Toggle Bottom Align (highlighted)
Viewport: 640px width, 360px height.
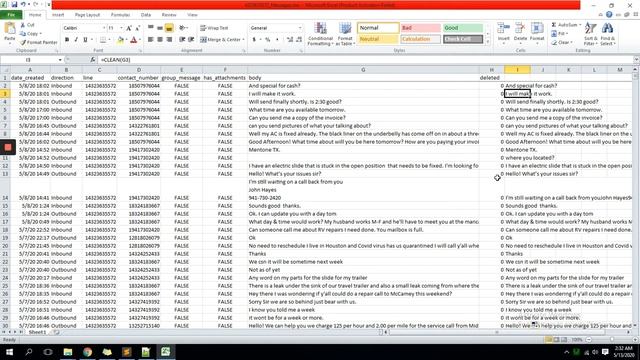[169, 28]
